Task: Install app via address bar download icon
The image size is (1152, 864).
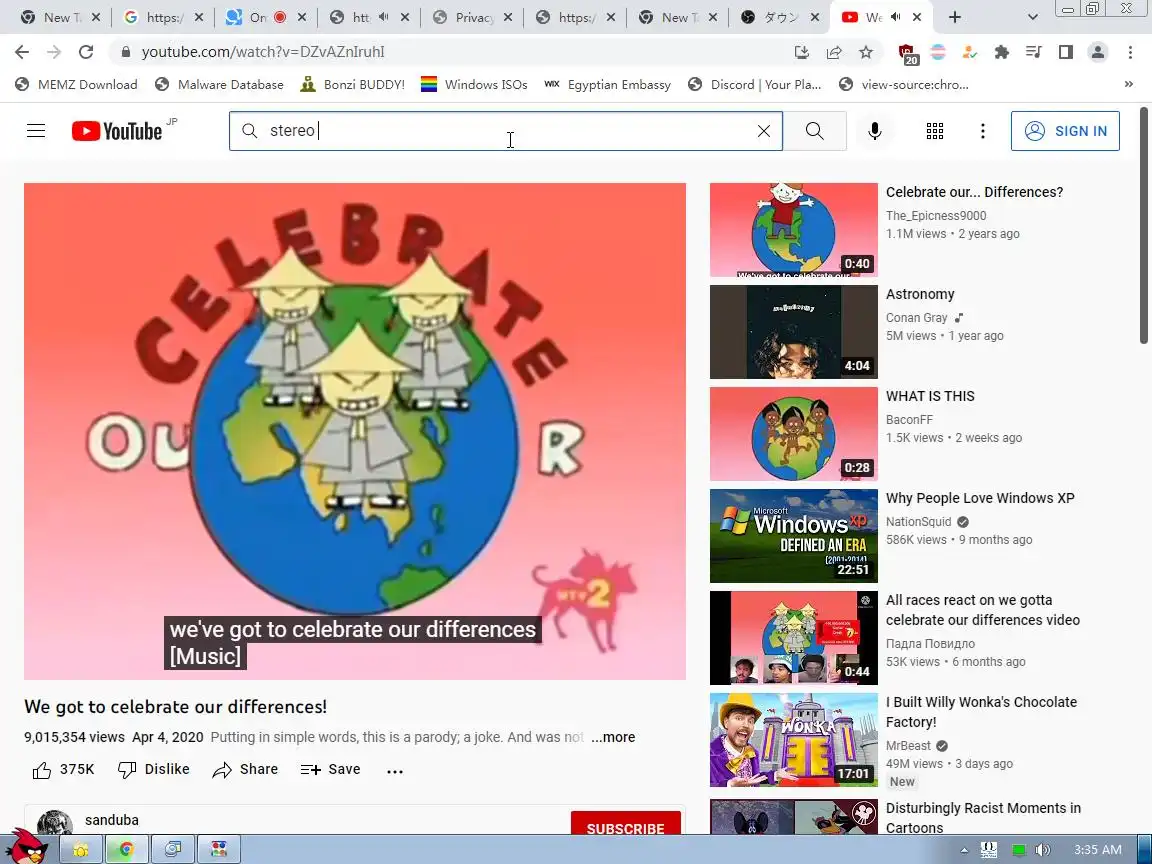Action: pyautogui.click(x=802, y=52)
